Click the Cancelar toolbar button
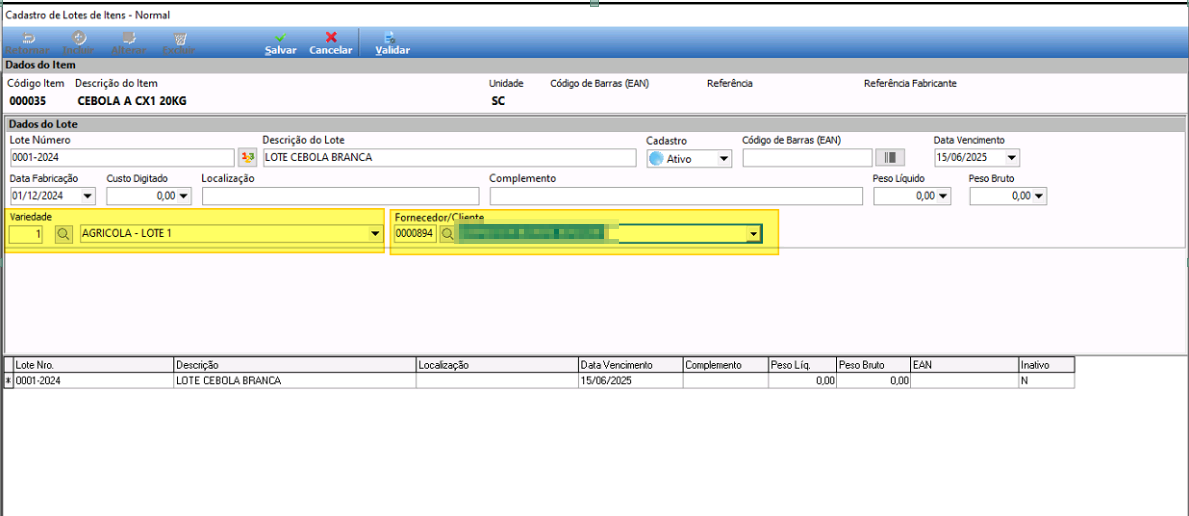The image size is (1189, 516). pyautogui.click(x=331, y=43)
